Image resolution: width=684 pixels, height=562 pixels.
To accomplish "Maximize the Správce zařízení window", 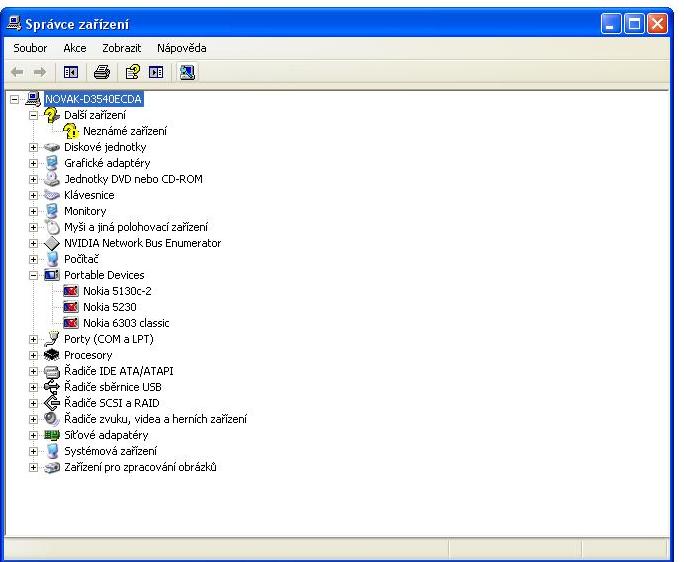I will pos(634,24).
